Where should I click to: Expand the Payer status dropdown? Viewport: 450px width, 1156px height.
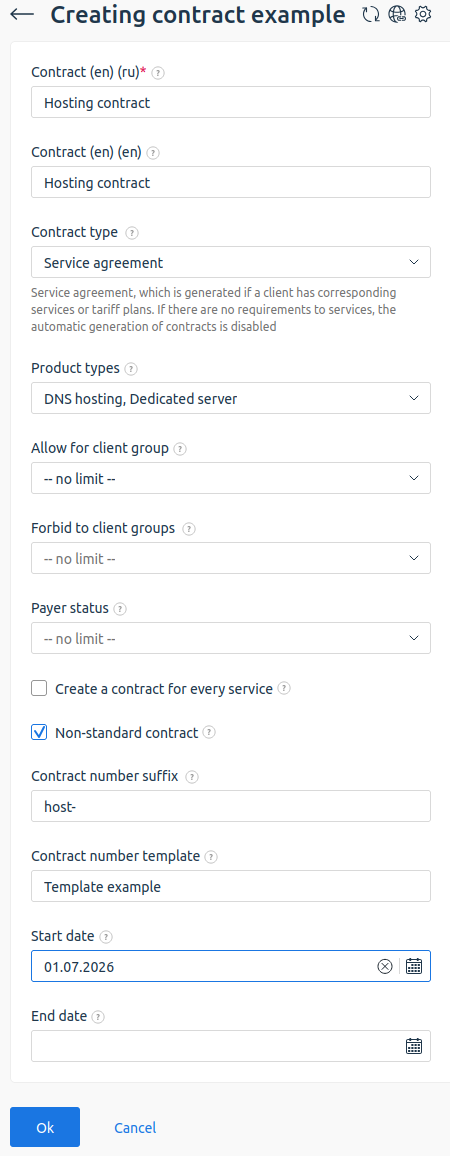(x=231, y=638)
